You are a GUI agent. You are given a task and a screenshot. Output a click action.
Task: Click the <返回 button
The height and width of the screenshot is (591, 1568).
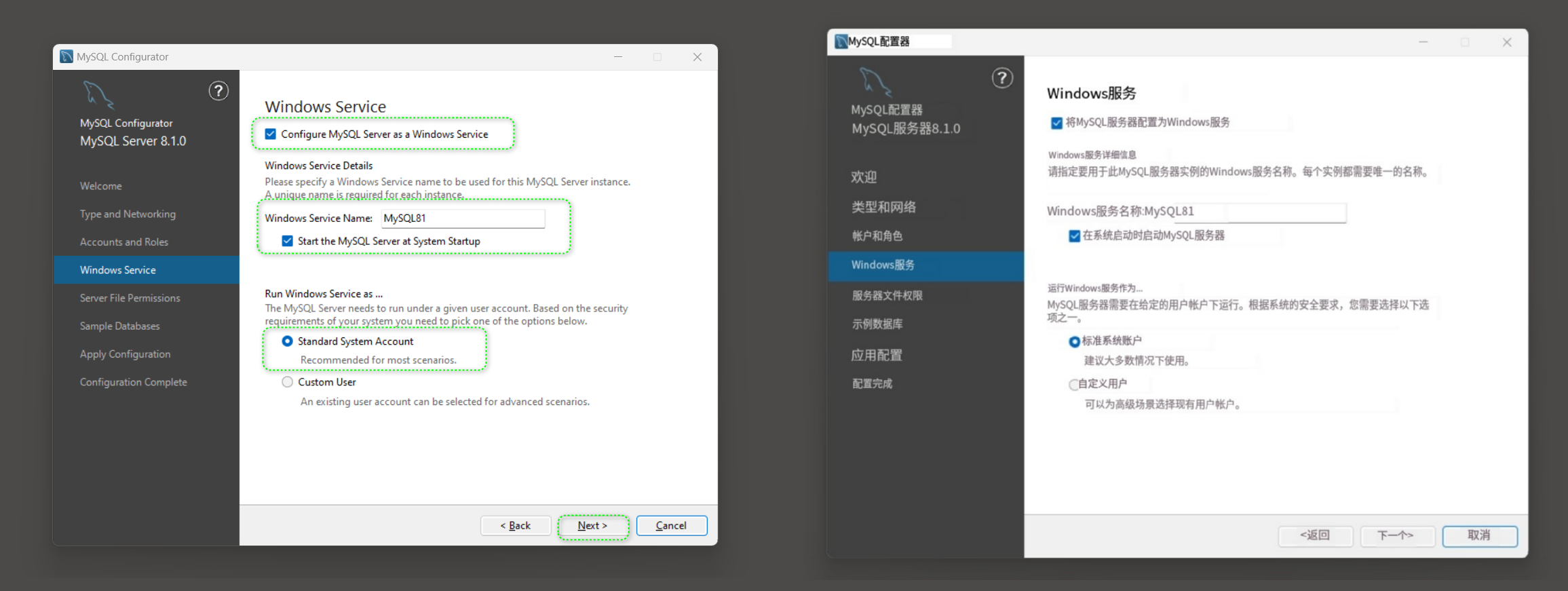pos(1316,535)
